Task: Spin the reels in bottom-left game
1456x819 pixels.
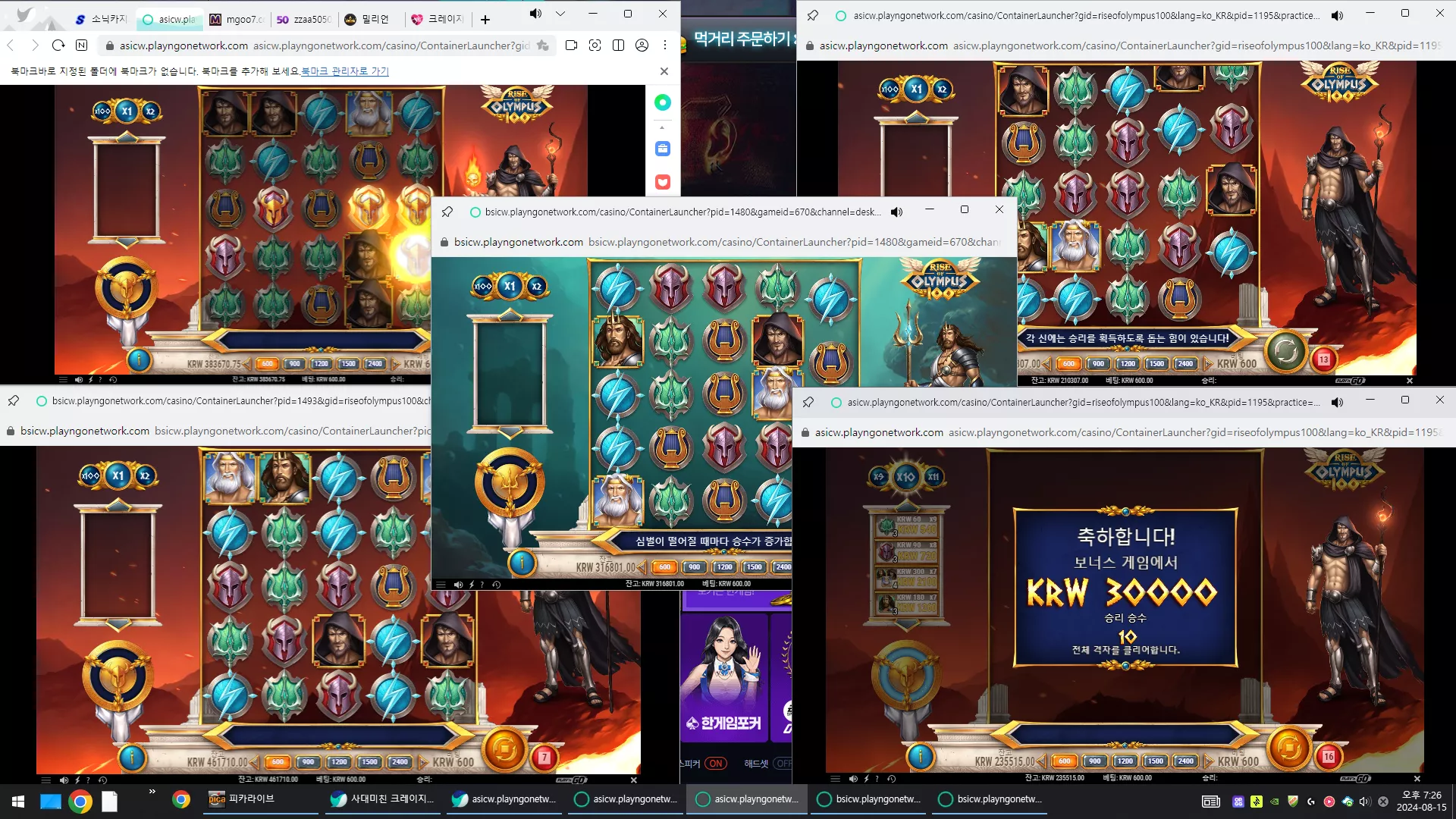Action: pos(505,749)
